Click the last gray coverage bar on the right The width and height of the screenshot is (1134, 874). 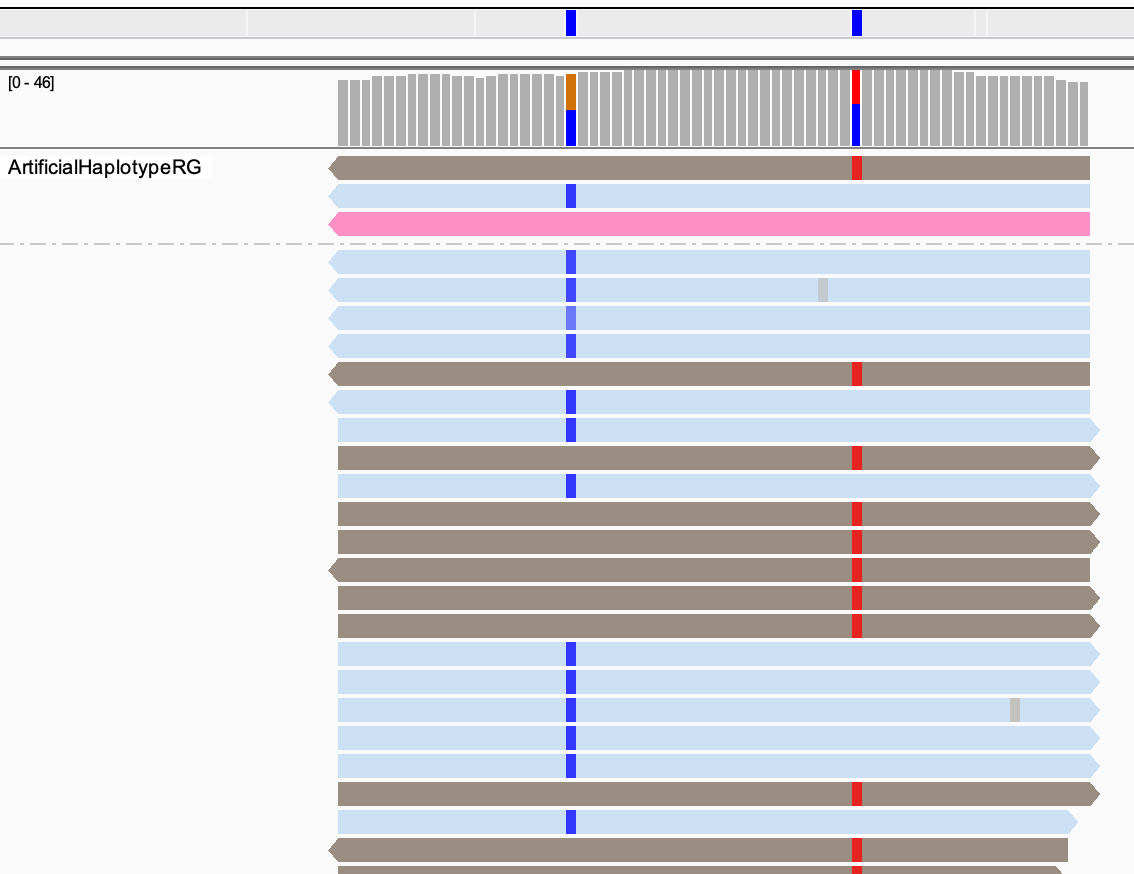click(x=1083, y=114)
